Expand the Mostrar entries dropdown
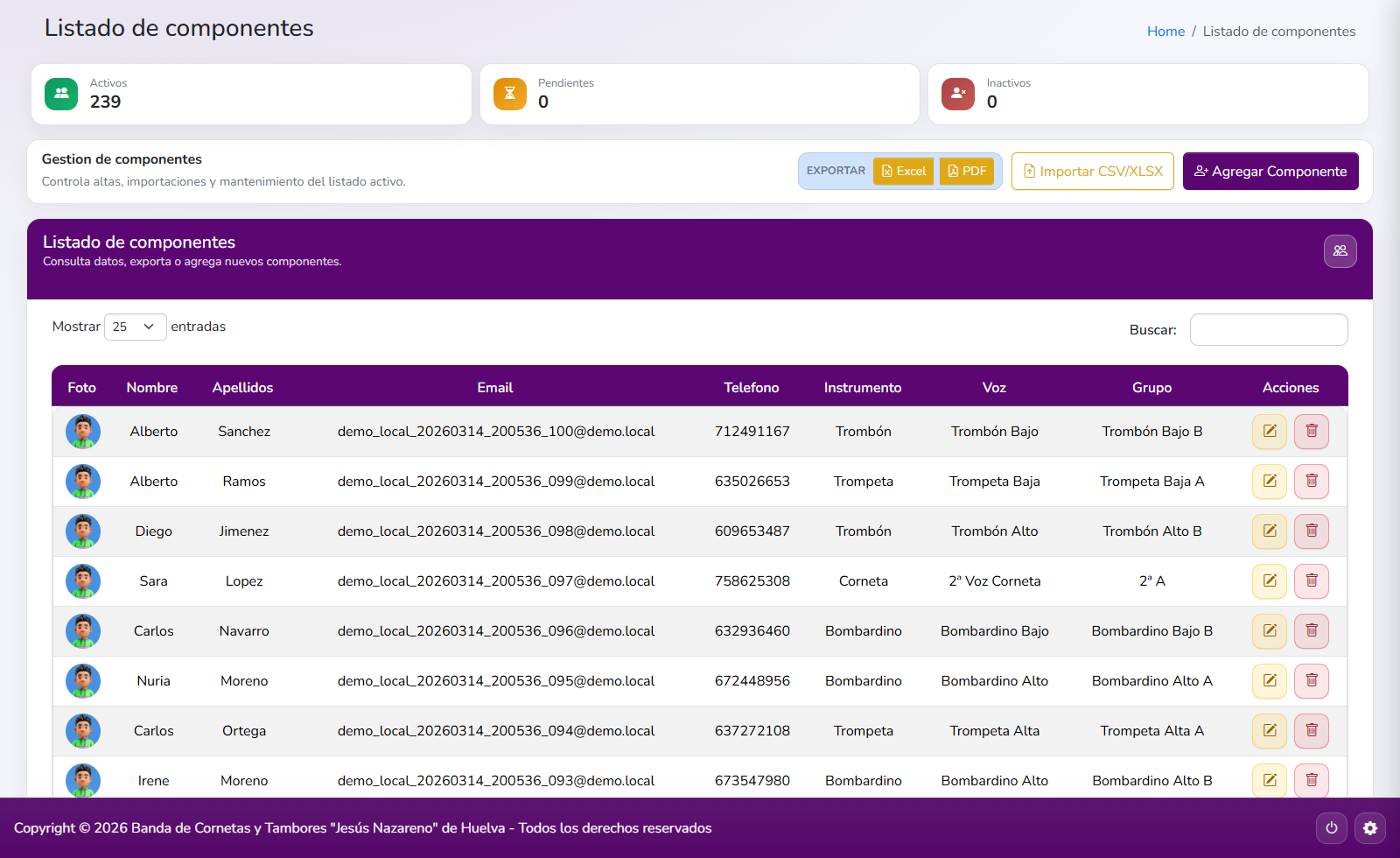 [x=135, y=327]
